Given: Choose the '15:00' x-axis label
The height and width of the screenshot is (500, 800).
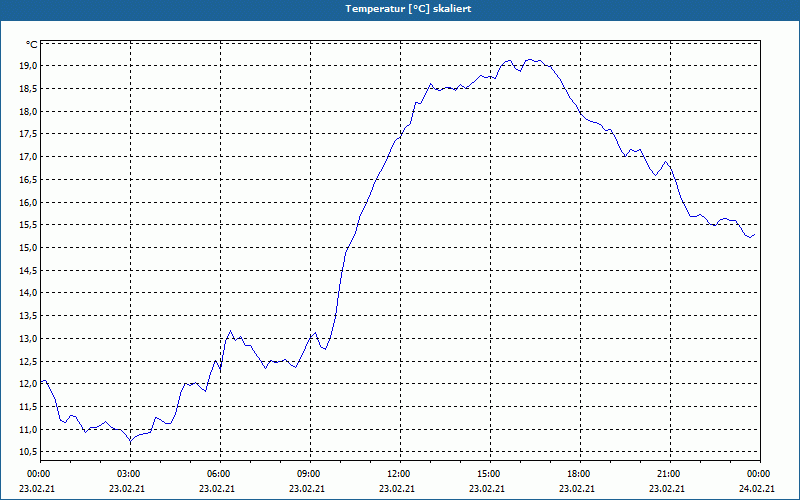Looking at the screenshot, I should point(490,474).
